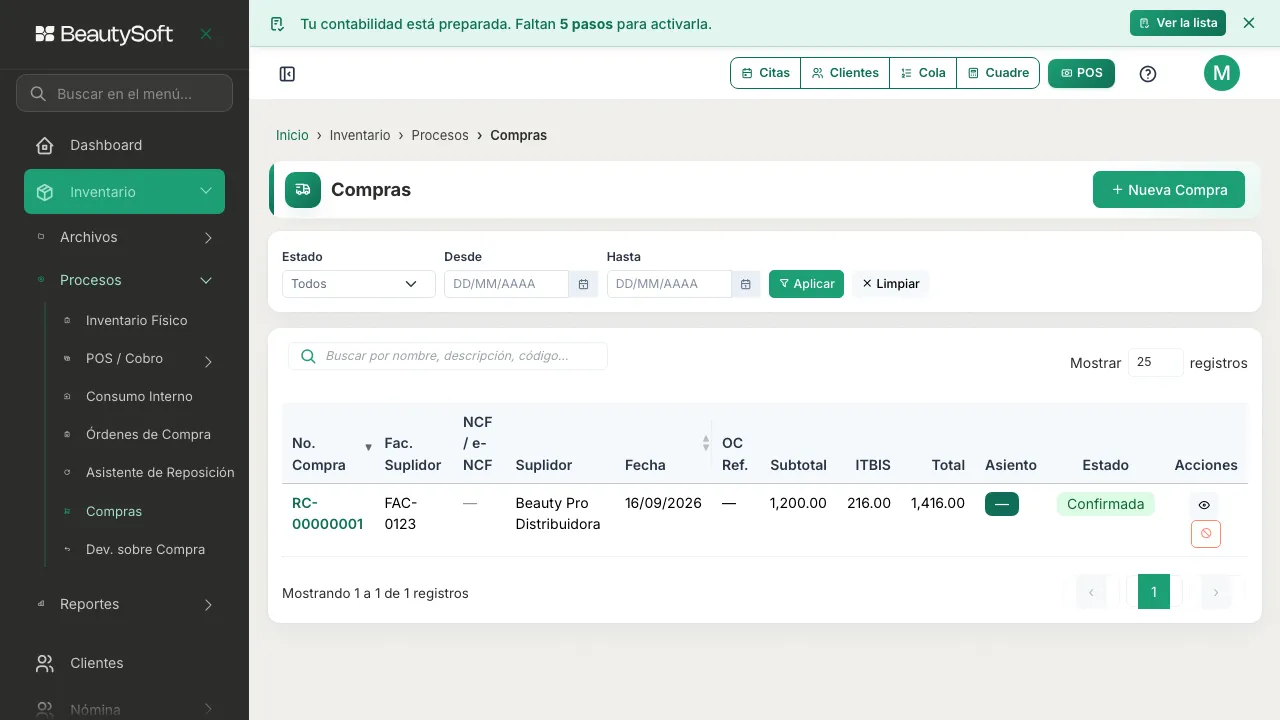Open purchase link RC-00000001

pos(327,513)
